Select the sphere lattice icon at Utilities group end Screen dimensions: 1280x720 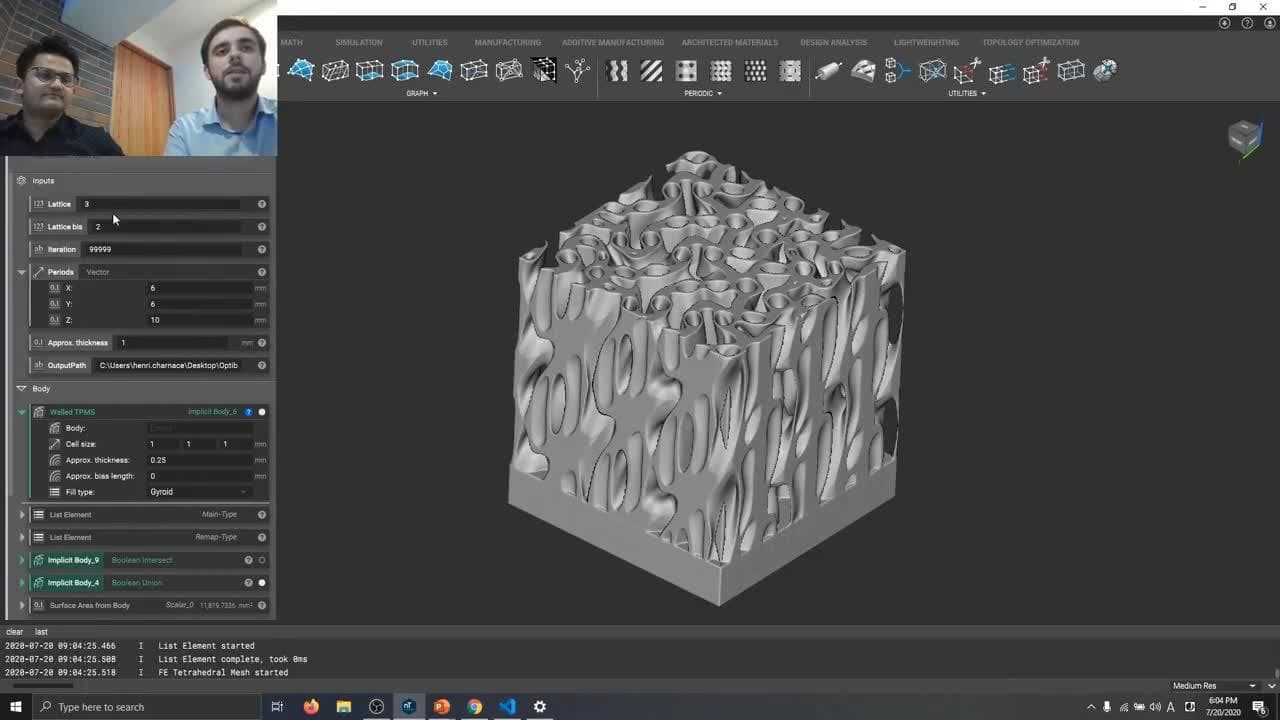click(1104, 71)
